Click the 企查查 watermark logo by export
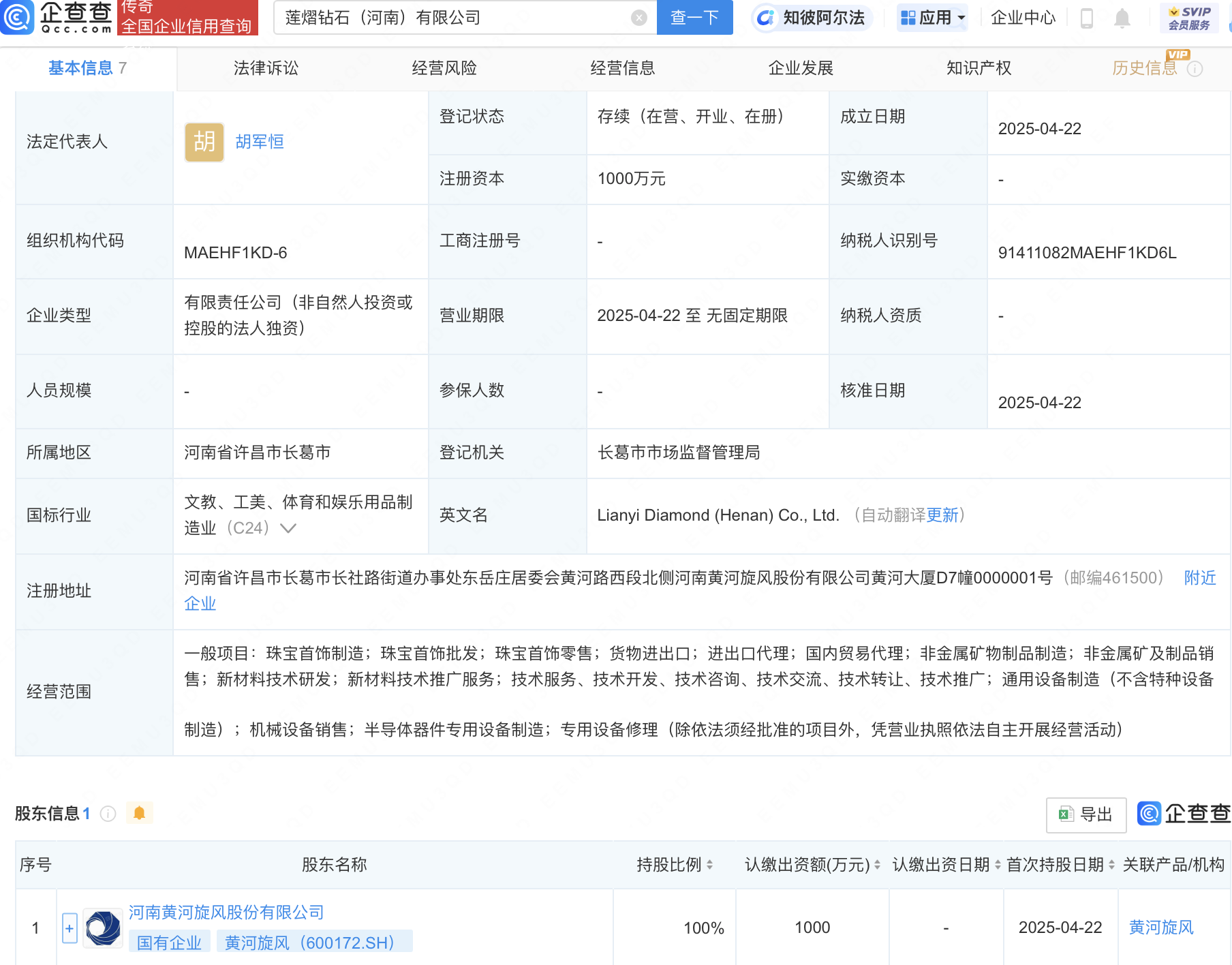Viewport: 1232px width, 965px height. coord(1184,814)
